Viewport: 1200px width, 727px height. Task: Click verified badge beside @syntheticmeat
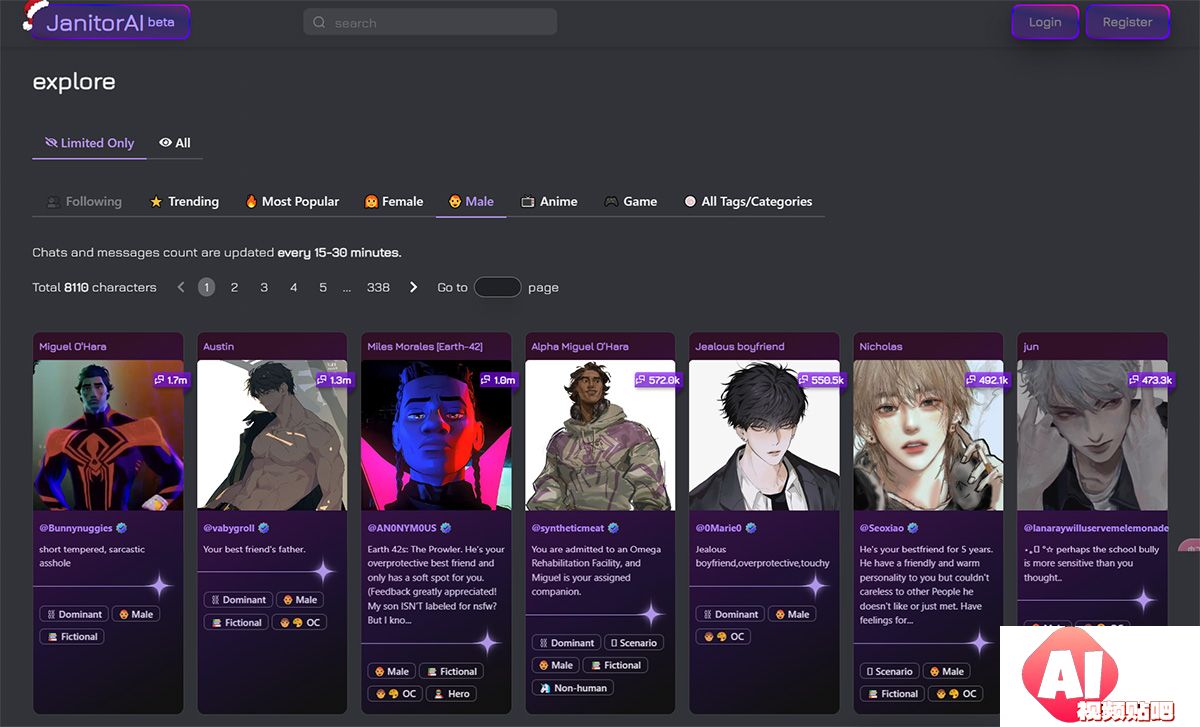click(x=613, y=527)
